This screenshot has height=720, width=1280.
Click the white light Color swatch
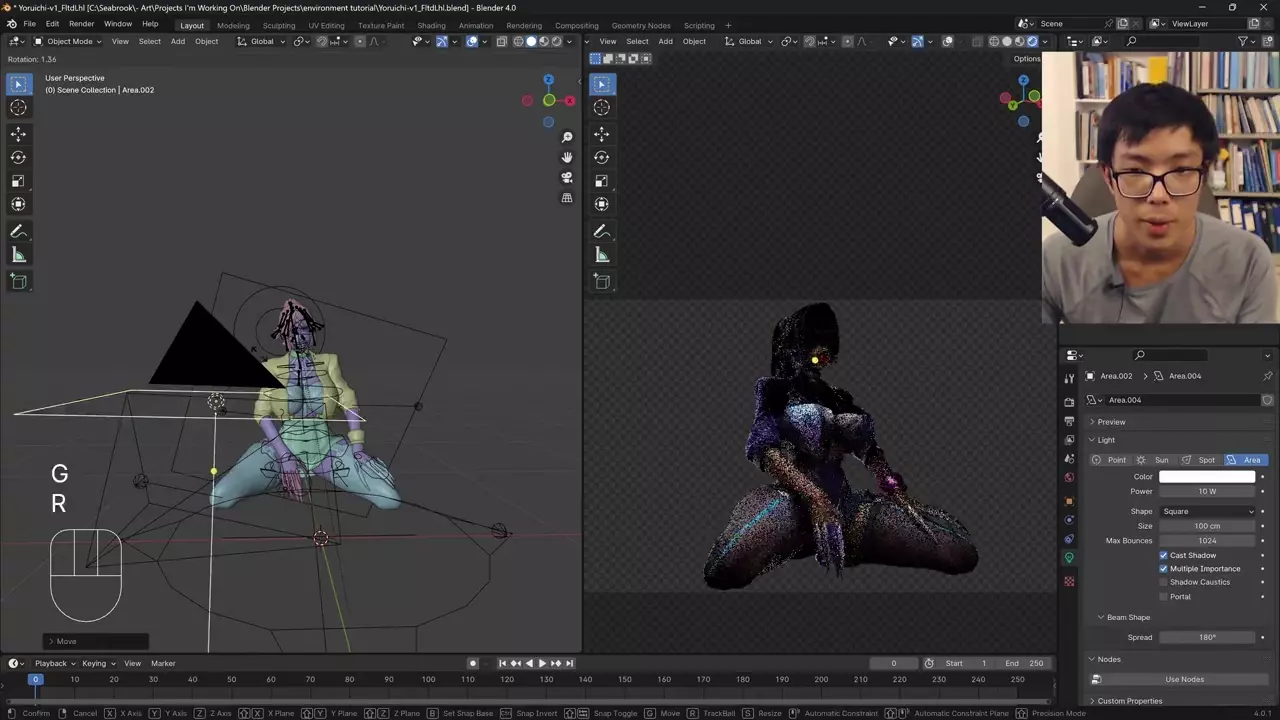tap(1207, 477)
